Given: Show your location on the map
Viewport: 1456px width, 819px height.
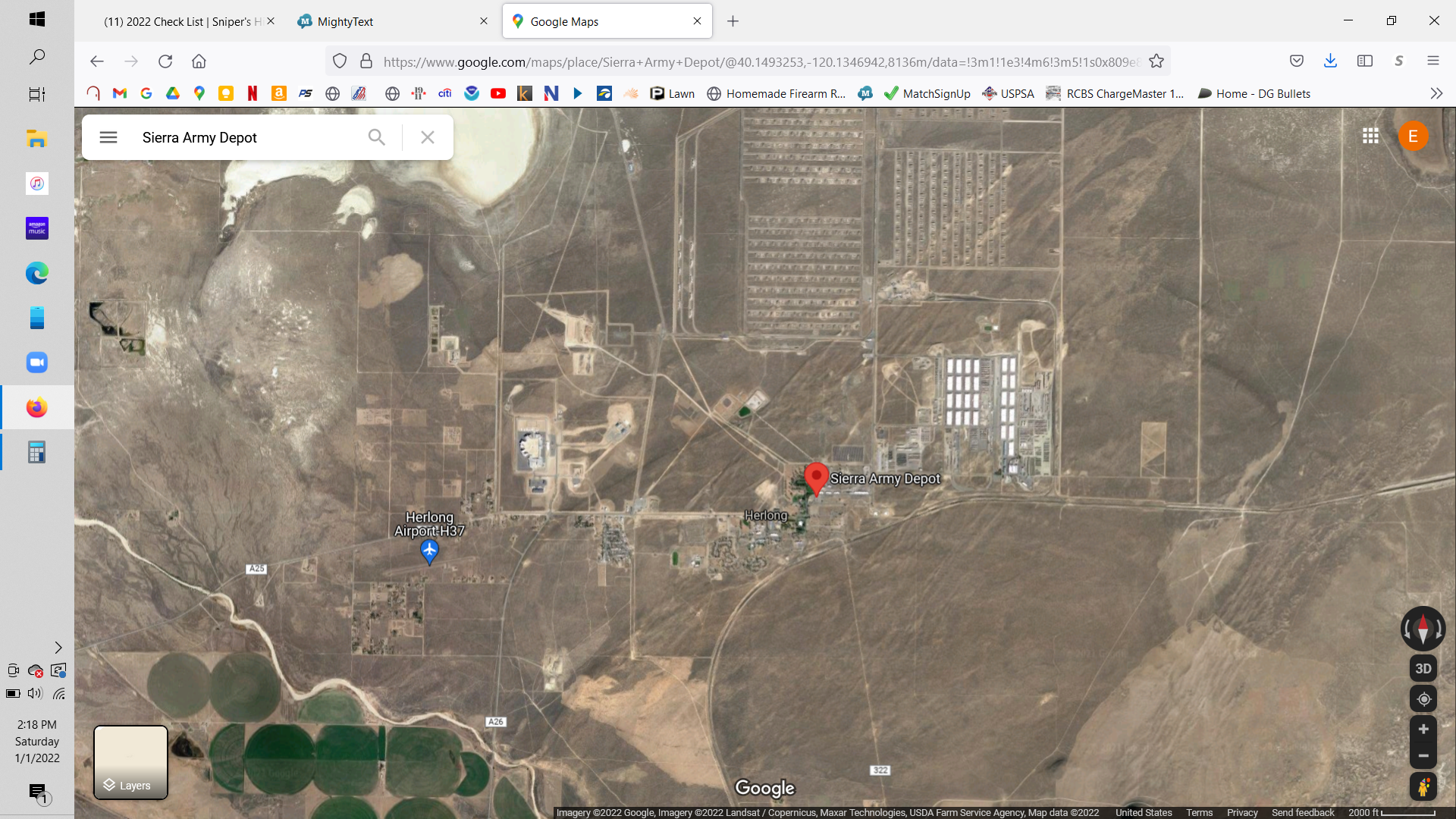Looking at the screenshot, I should tap(1423, 699).
